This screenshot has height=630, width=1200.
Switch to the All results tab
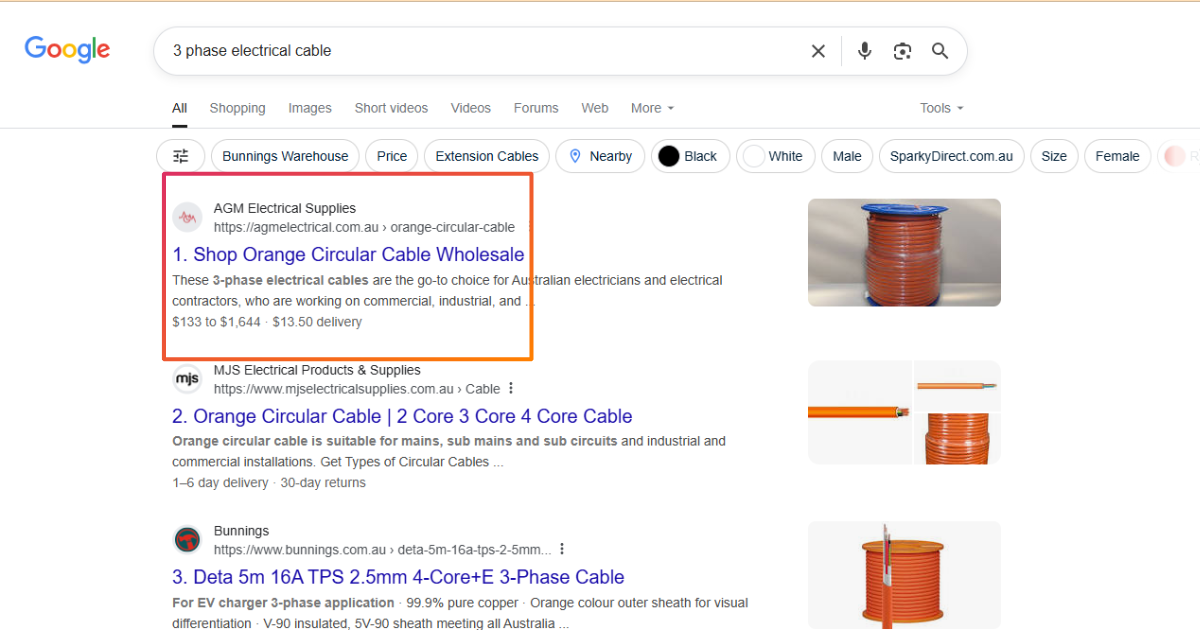coord(179,108)
